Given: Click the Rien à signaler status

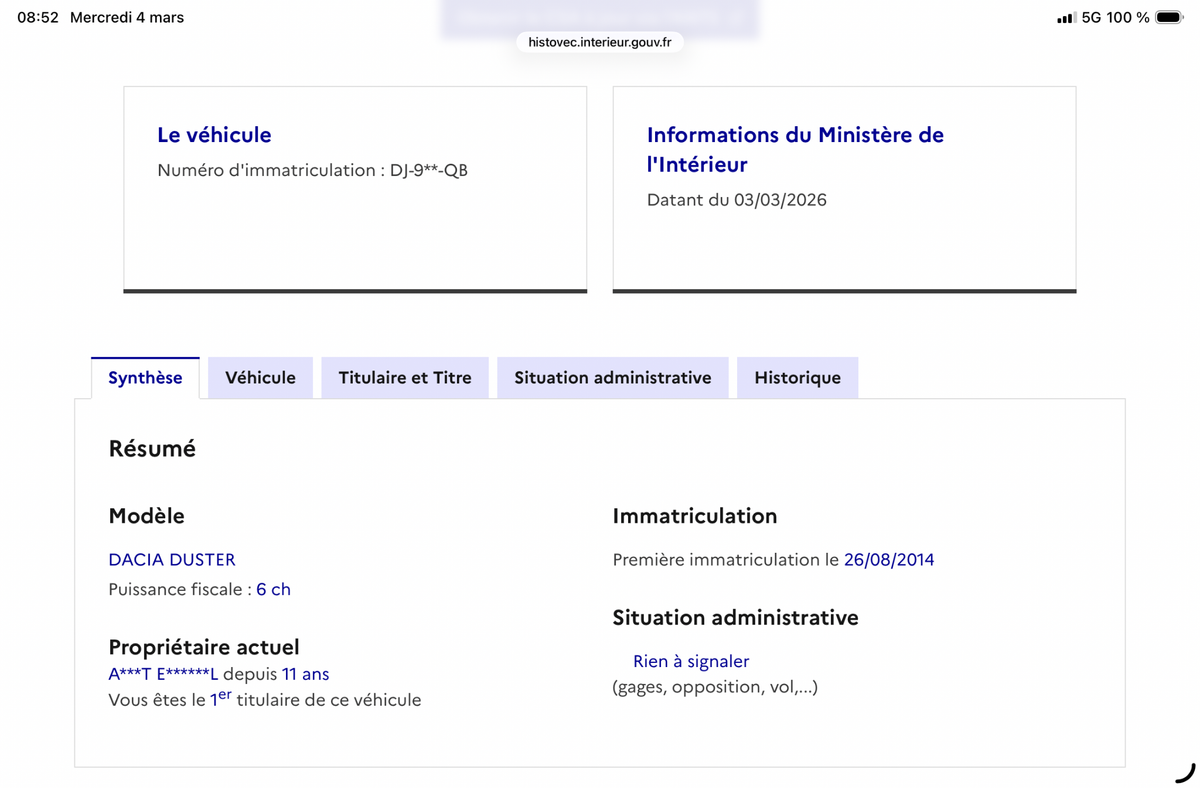Looking at the screenshot, I should (x=691, y=661).
